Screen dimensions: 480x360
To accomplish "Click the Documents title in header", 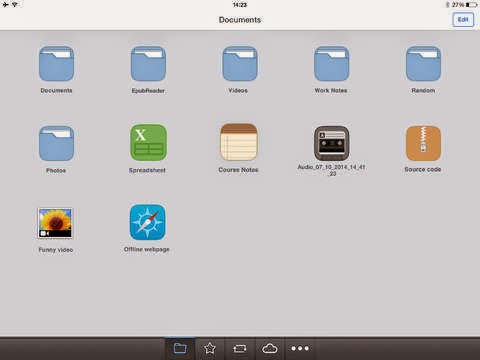I will (x=240, y=20).
